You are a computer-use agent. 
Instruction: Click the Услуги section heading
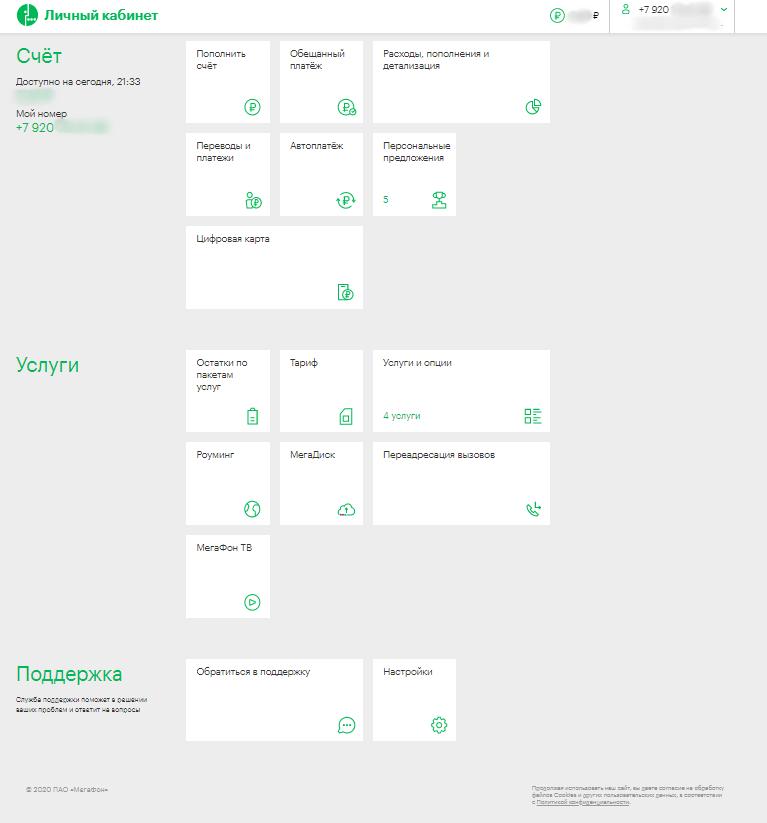click(47, 365)
